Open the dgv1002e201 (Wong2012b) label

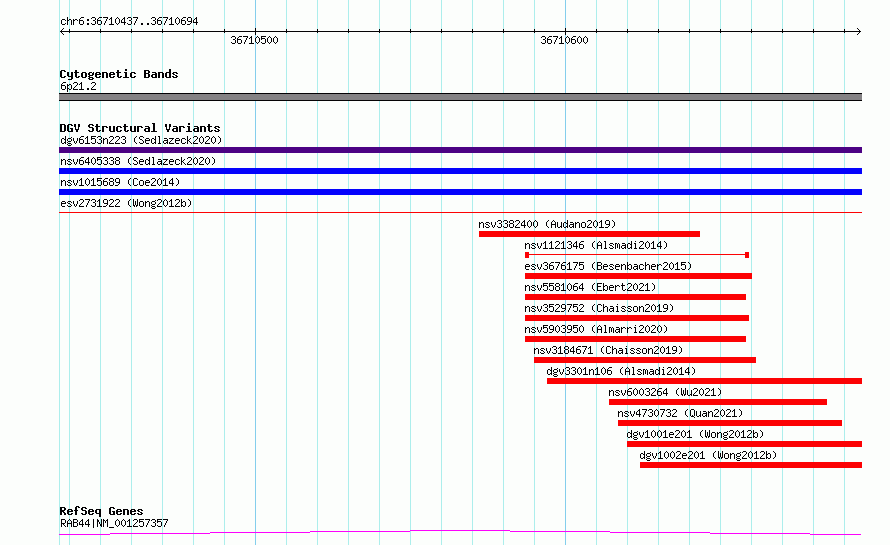pos(708,455)
